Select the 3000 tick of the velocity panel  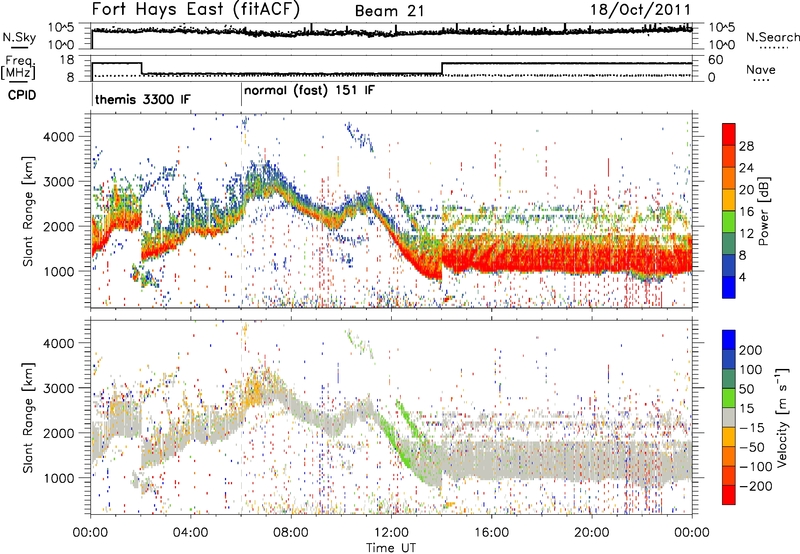tap(59, 388)
